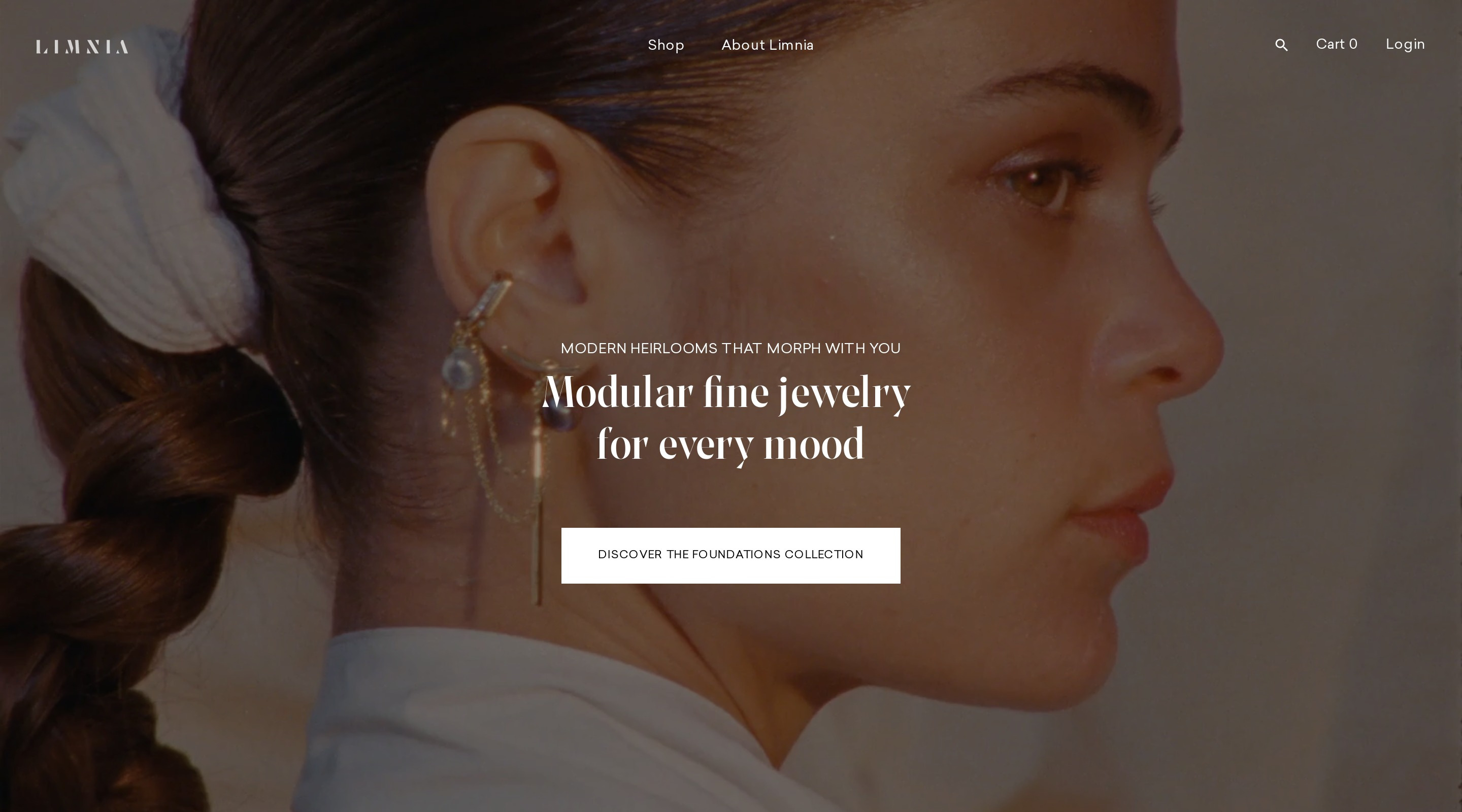View the Cart
1462x812 pixels.
coord(1336,44)
